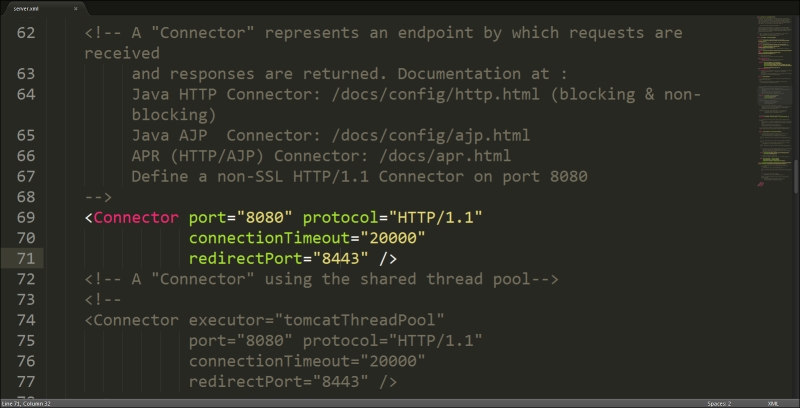
Task: Place cursor in the port="8080" value on line 69
Action: coord(264,218)
